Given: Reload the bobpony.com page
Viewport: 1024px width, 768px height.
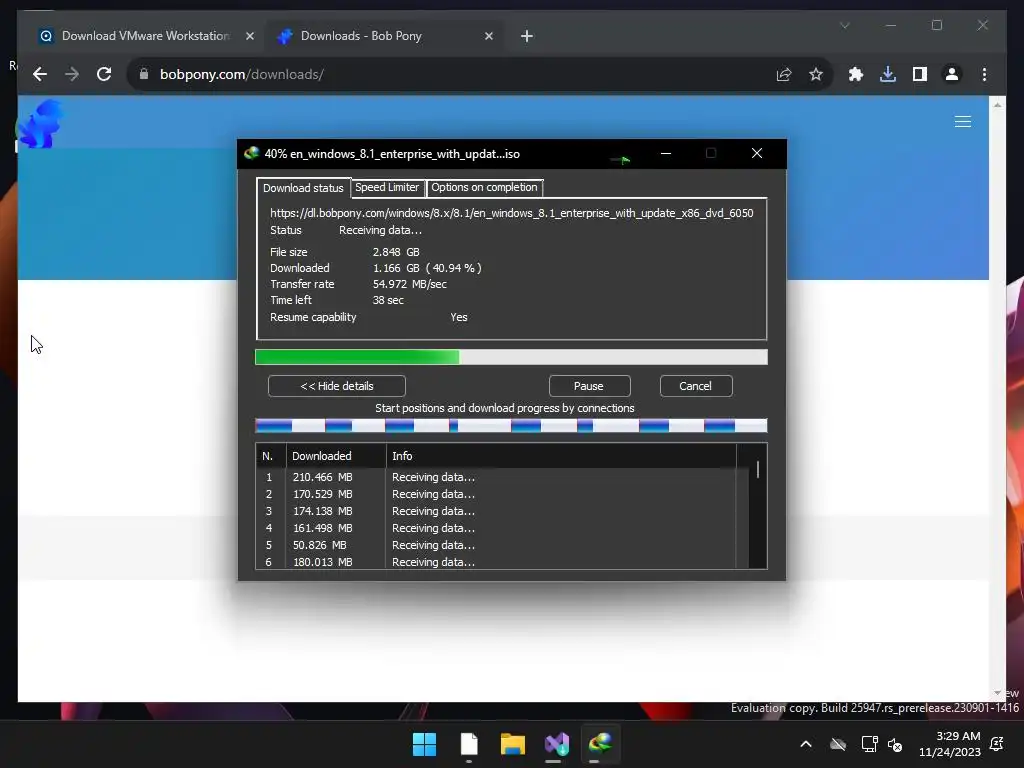Looking at the screenshot, I should click(104, 74).
